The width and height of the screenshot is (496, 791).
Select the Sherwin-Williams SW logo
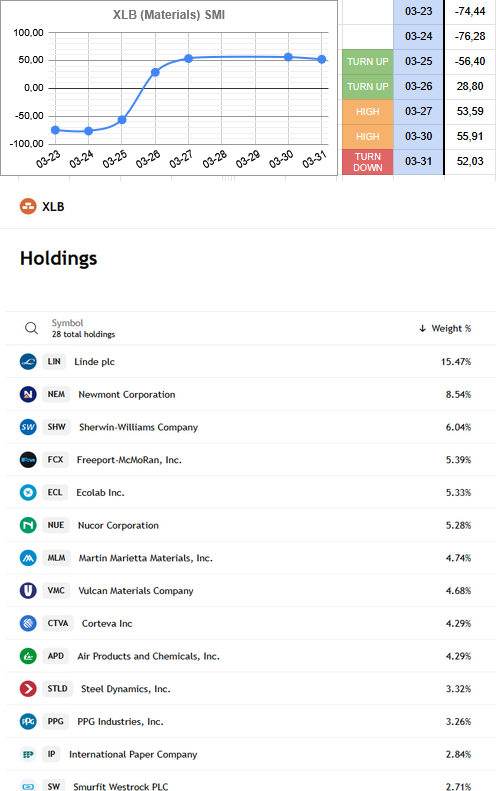28,427
